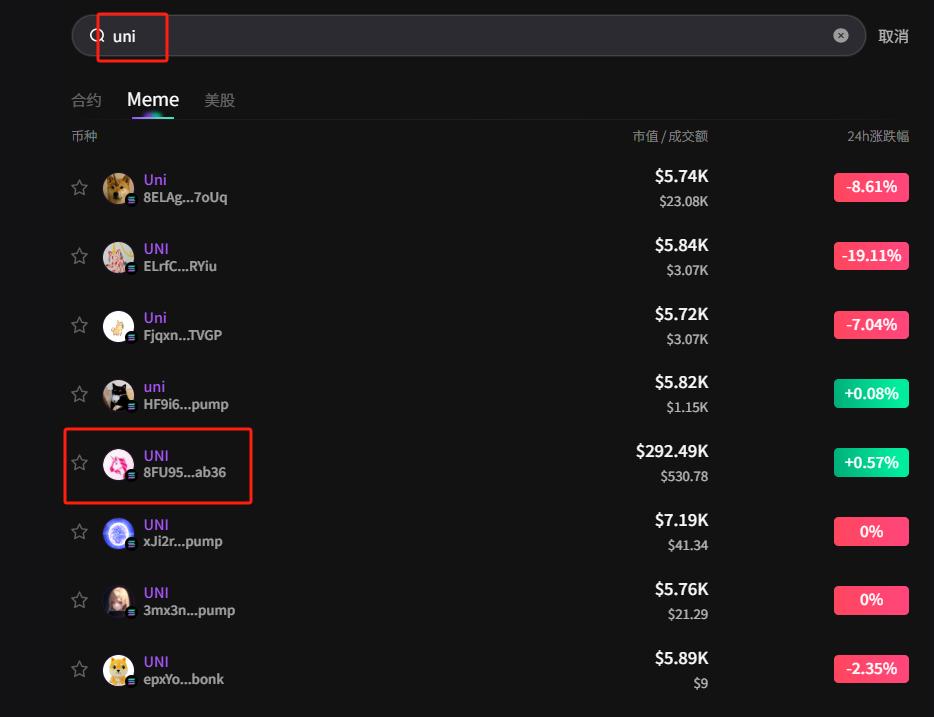This screenshot has height=717, width=934.
Task: Favorite the UNI 8FU95...ab36 token
Action: click(x=79, y=463)
